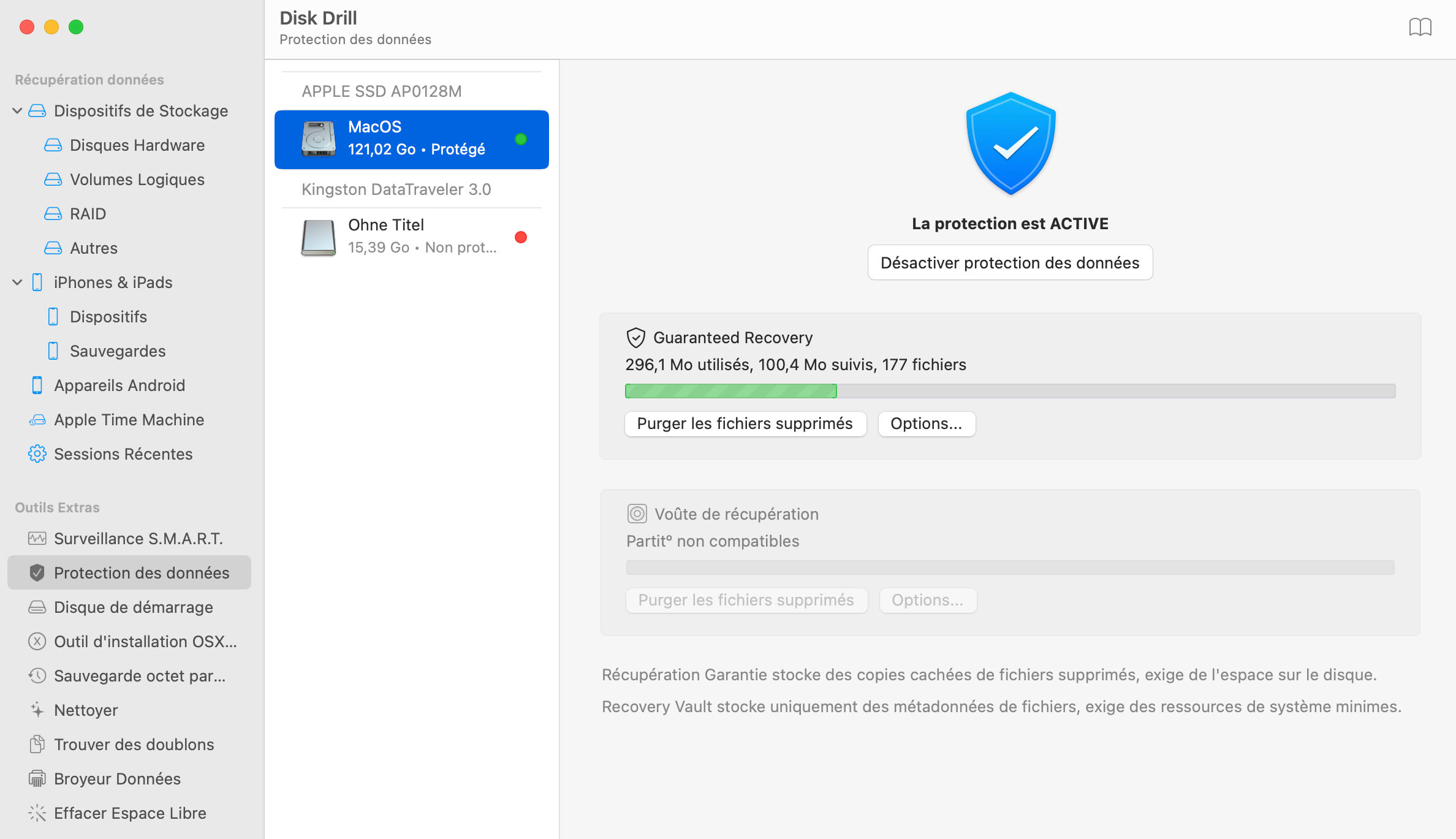Select the Guaranteed Recovery shield icon
Viewport: 1456px width, 839px height.
635,337
